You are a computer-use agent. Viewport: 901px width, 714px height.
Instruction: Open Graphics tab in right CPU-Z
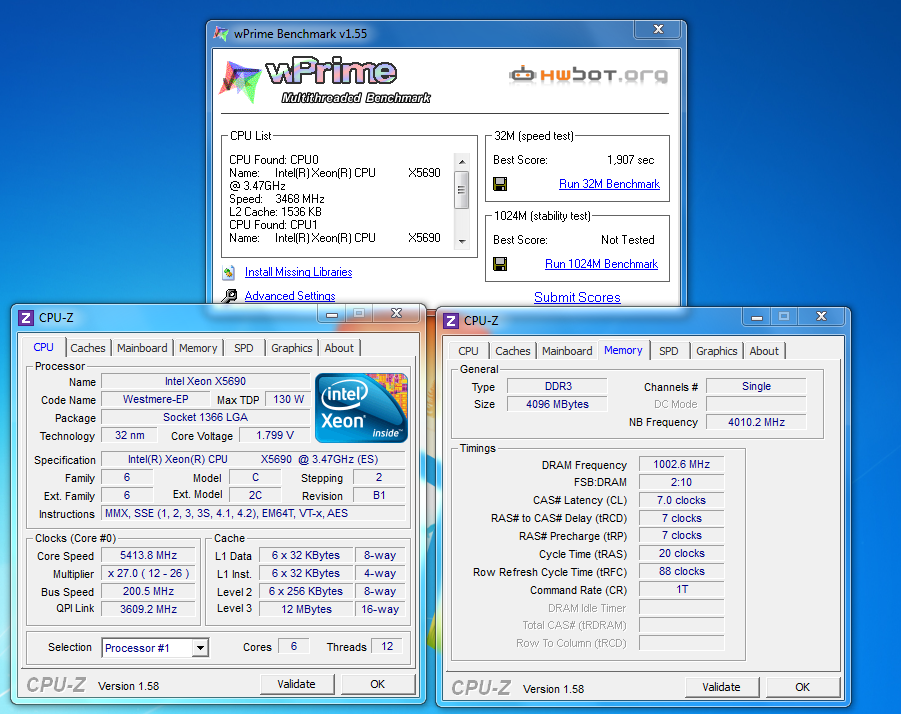pos(717,351)
